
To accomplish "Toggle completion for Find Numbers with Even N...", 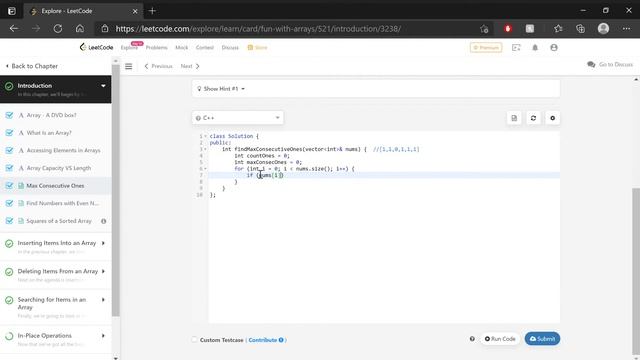I will point(9,203).
